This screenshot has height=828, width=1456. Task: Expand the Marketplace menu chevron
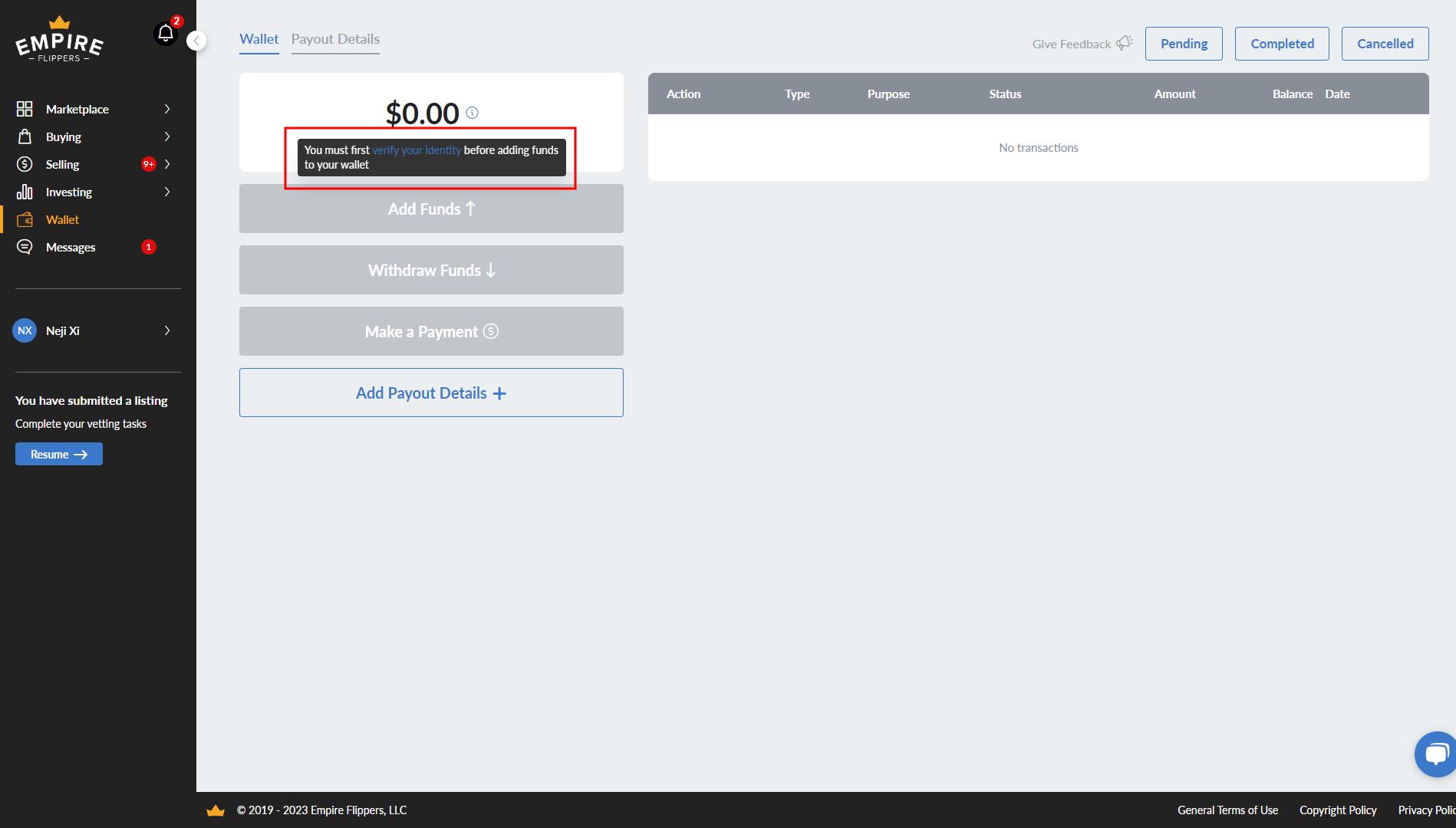(x=167, y=109)
